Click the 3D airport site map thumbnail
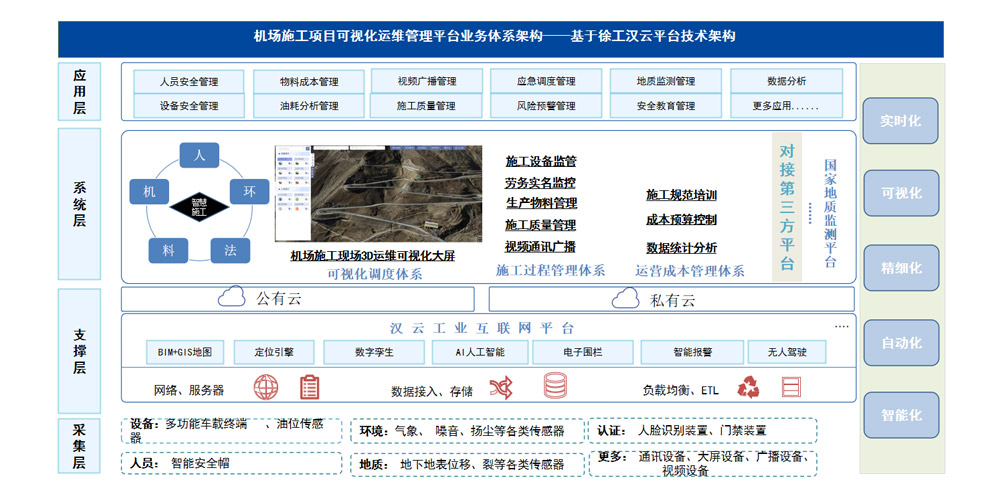Screen dimensions: 996x488 coord(378,195)
